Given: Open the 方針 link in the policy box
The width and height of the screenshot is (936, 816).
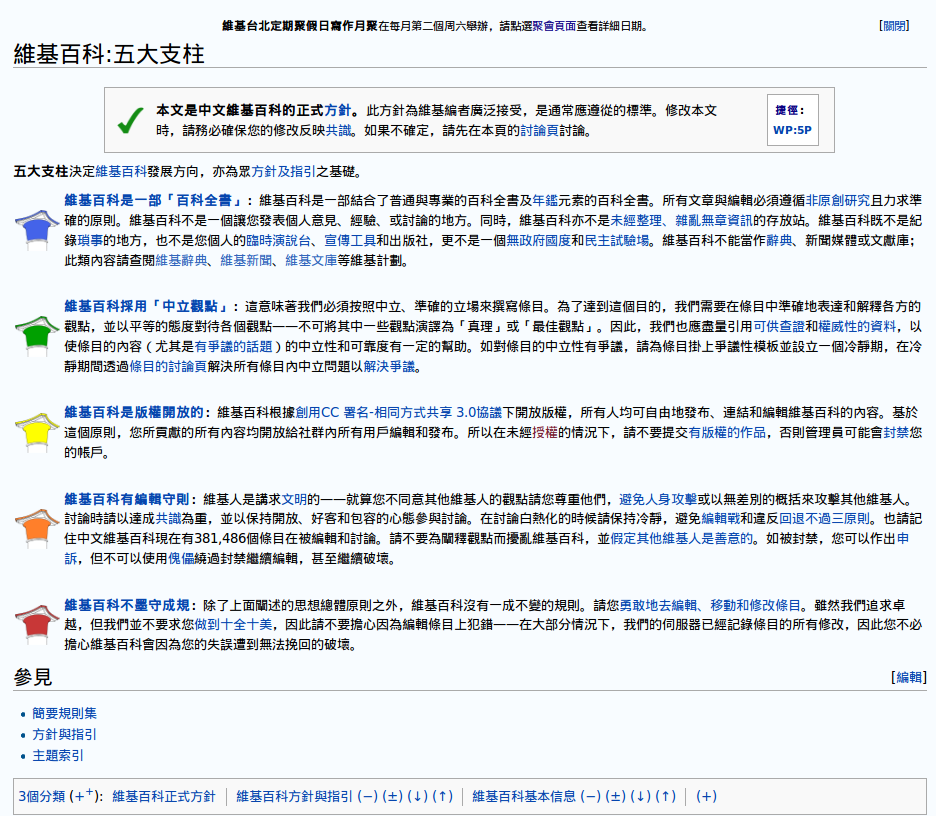Looking at the screenshot, I should (338, 110).
